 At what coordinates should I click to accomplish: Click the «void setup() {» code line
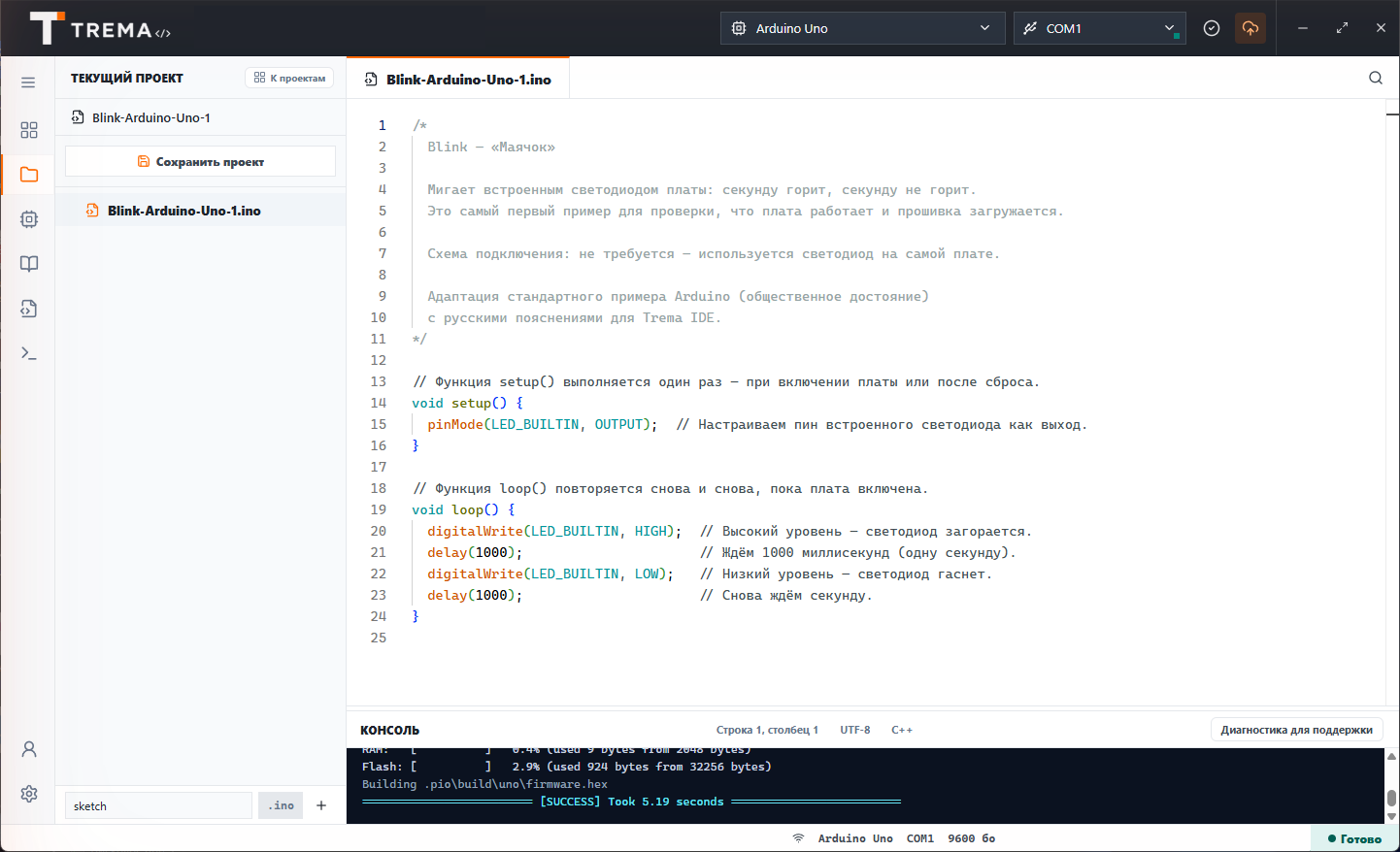pos(467,403)
